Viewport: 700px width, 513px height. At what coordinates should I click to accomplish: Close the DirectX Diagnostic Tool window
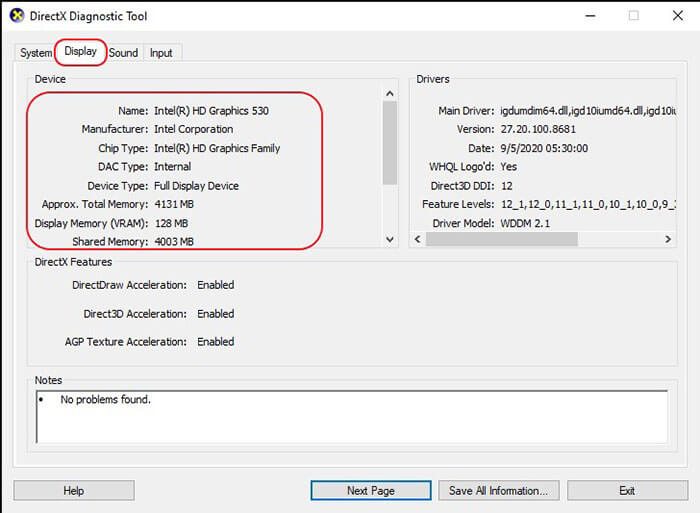click(678, 16)
